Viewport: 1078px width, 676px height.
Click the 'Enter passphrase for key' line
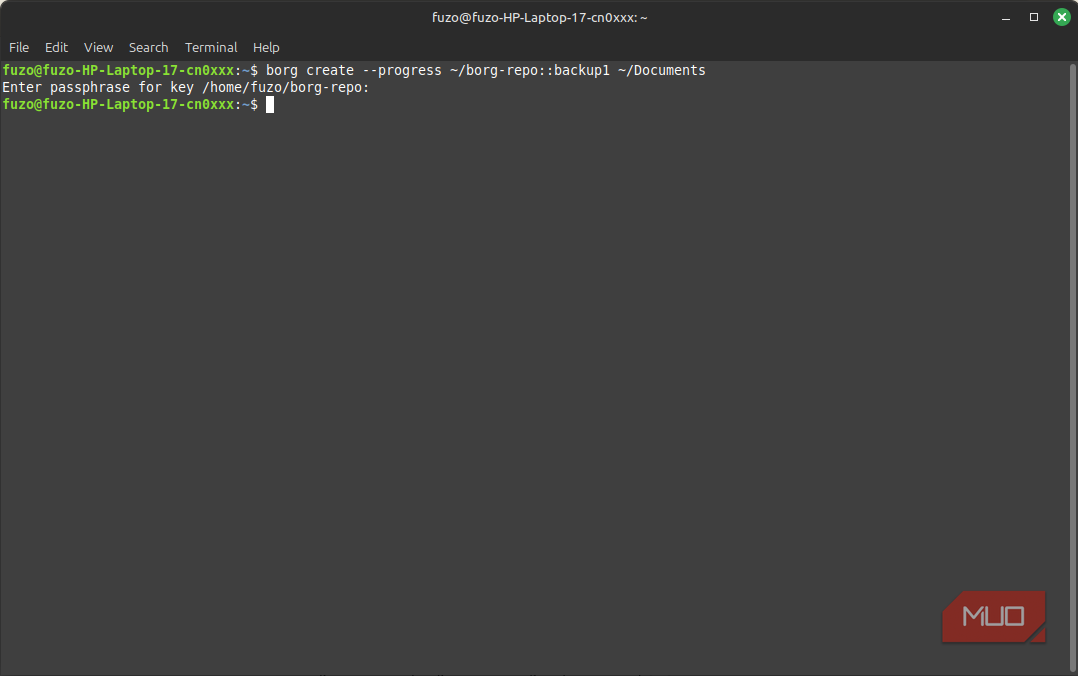click(x=186, y=87)
